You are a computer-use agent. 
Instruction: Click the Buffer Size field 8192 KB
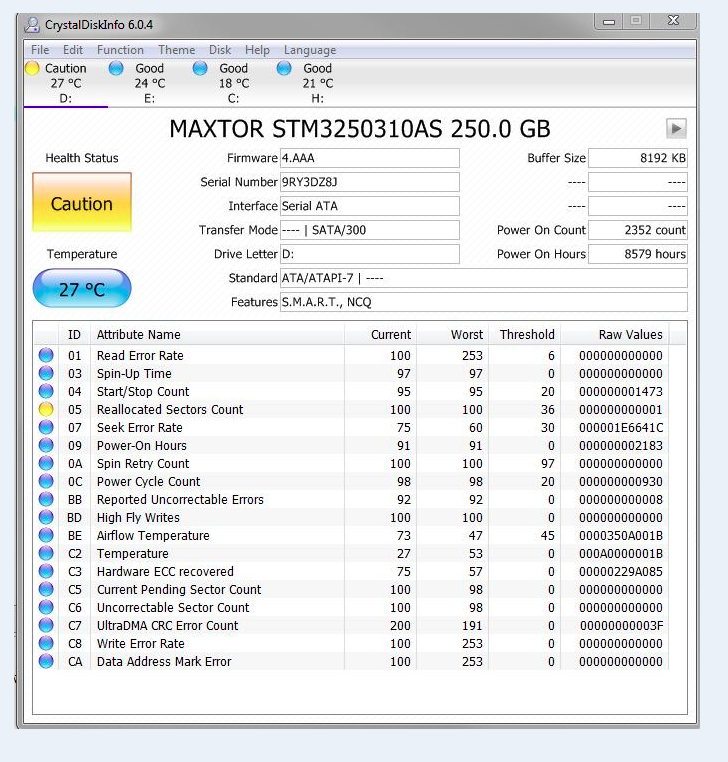click(638, 158)
